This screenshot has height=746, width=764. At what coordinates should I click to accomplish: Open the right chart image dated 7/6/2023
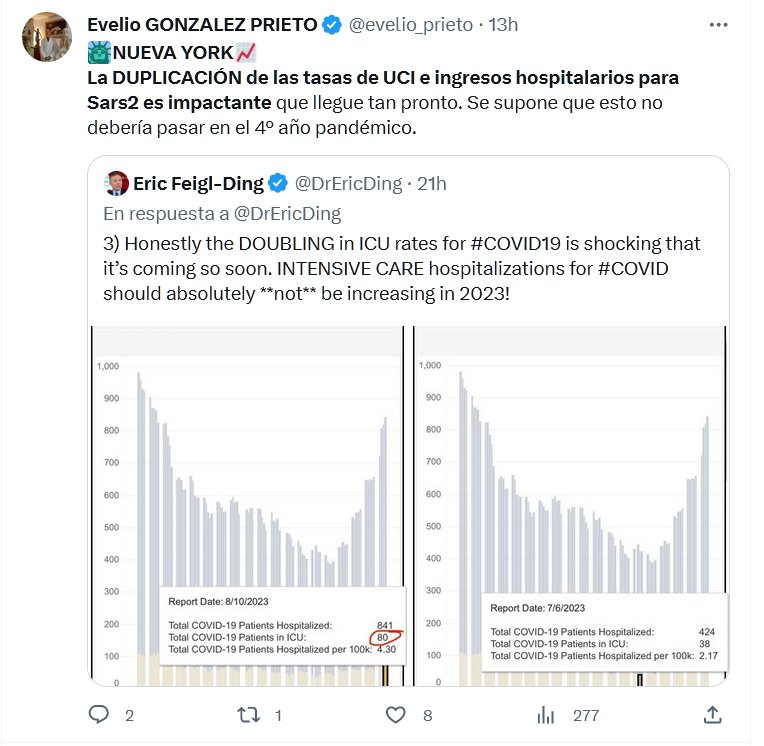tap(571, 506)
